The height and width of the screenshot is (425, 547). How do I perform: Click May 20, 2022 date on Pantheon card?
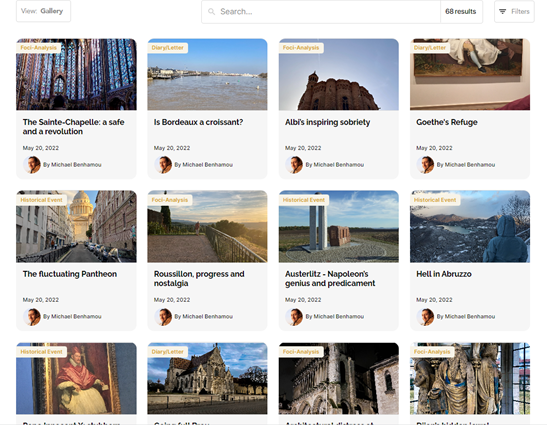pos(41,300)
